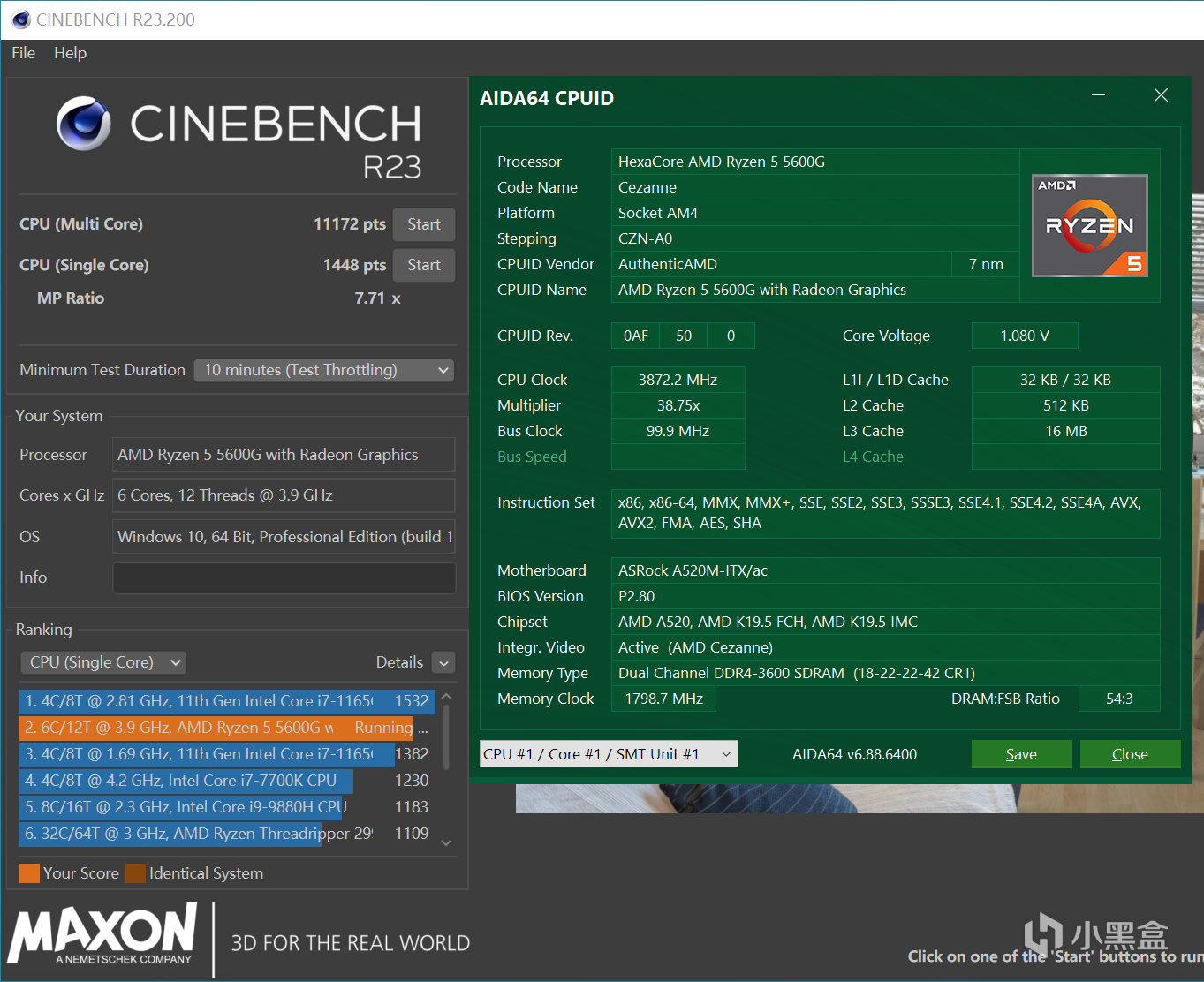Click the AIDA64 v6.88.6400 version text
Viewport: 1204px width, 982px height.
tap(855, 754)
